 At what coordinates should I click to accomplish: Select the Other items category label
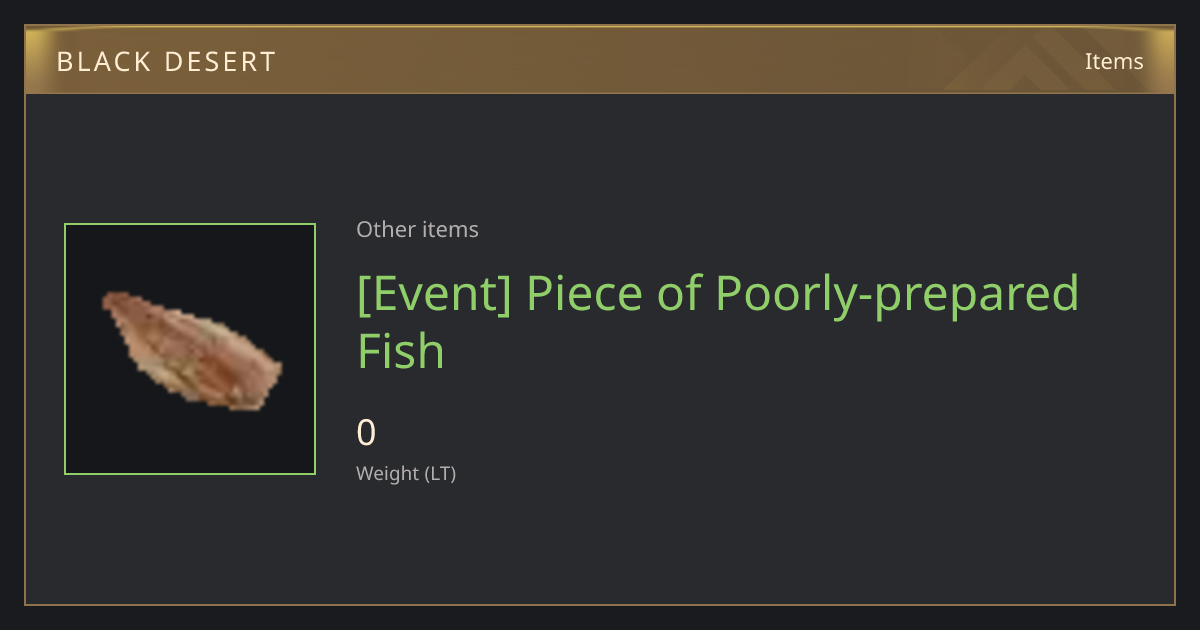click(417, 229)
